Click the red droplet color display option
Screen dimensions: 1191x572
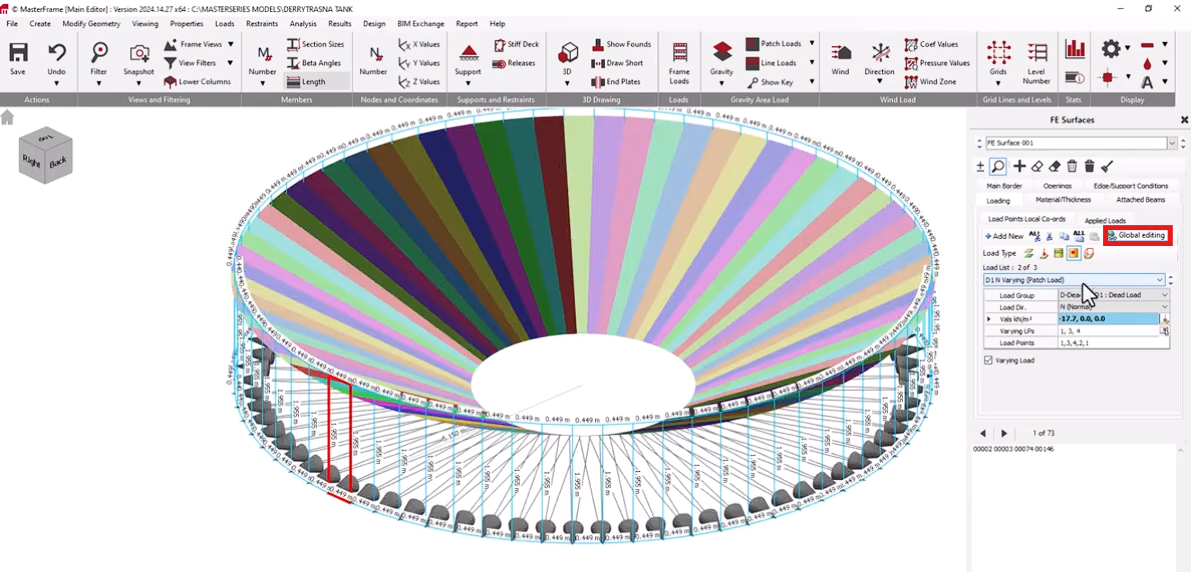[1146, 64]
